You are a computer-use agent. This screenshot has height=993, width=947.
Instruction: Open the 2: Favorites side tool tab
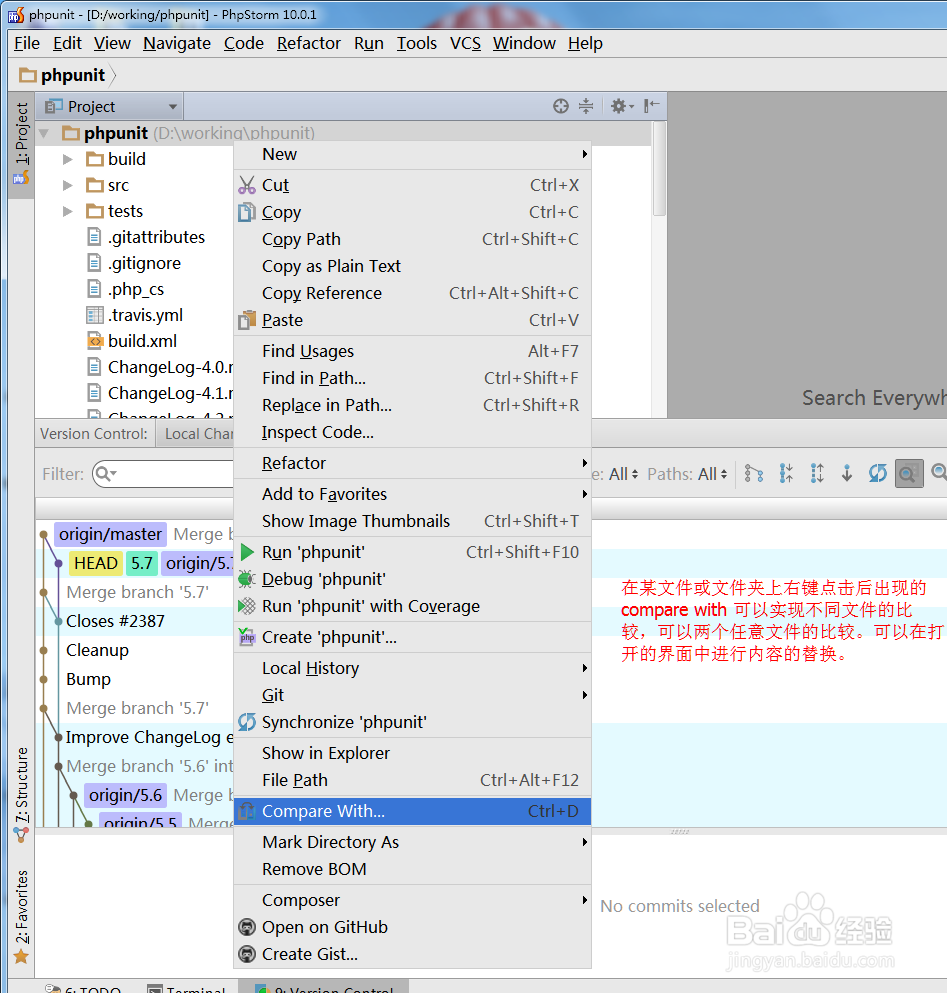tap(22, 916)
